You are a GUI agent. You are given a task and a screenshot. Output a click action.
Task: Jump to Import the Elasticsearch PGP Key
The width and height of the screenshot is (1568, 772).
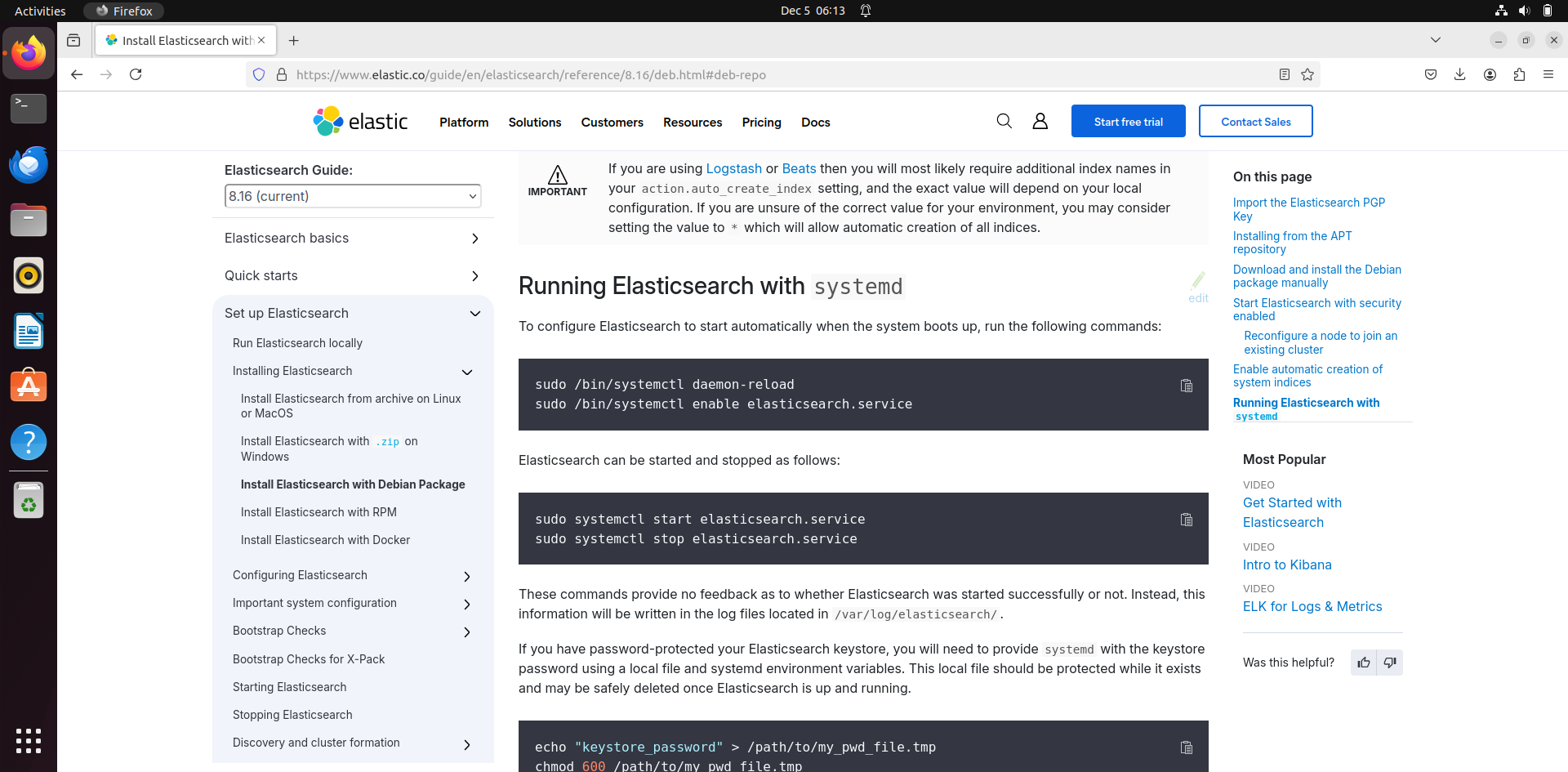coord(1309,209)
